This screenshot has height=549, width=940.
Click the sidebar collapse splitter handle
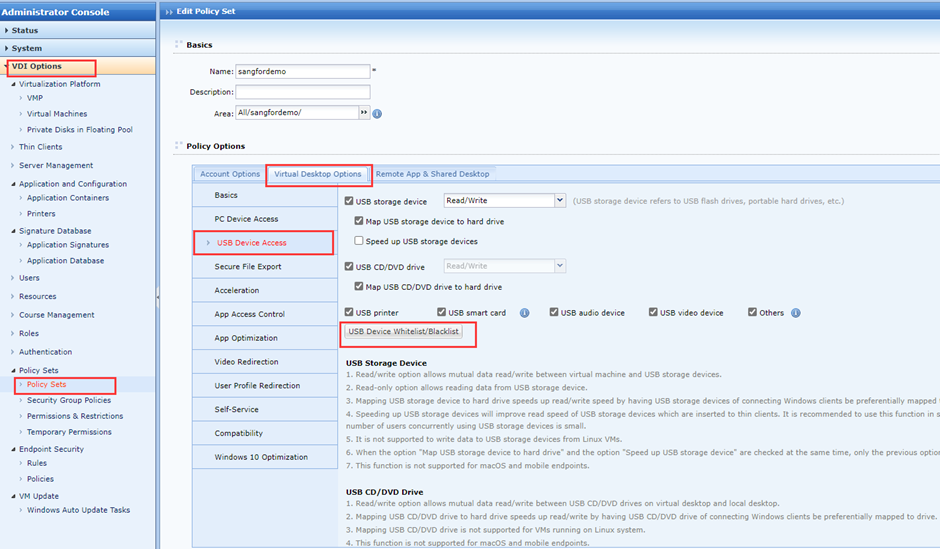click(x=158, y=297)
